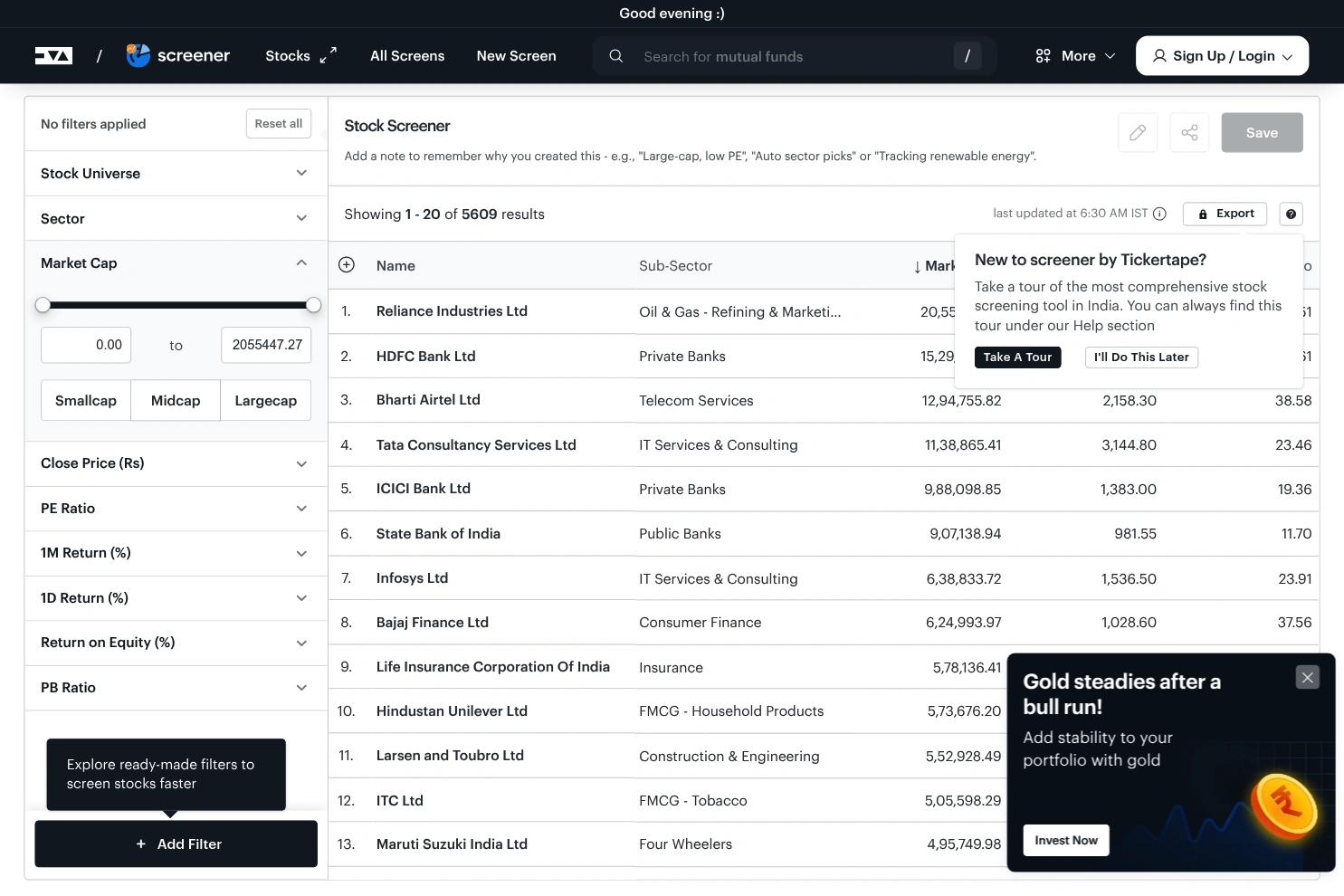Click the Telecom Services sub-sector cell

696,401
